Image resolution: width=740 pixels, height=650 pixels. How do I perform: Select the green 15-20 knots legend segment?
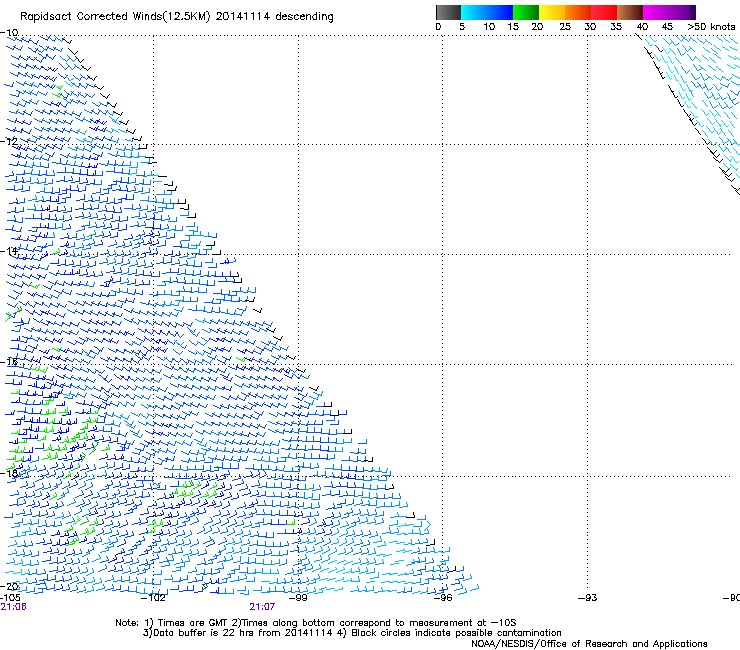point(526,12)
